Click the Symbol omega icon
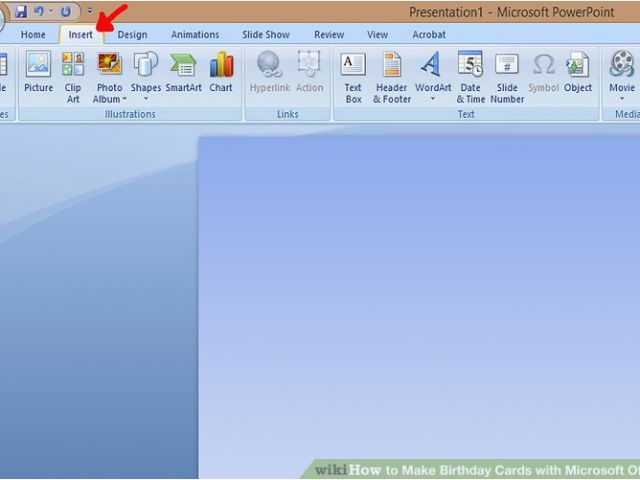 543,64
